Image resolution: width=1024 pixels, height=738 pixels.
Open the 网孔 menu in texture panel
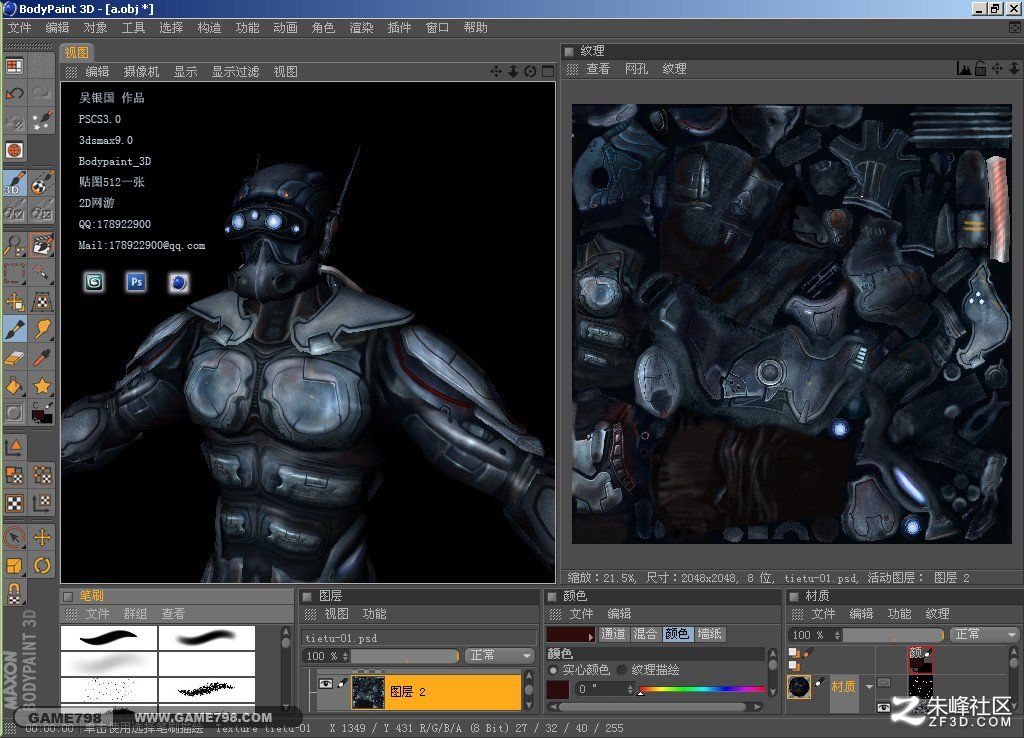[x=636, y=69]
